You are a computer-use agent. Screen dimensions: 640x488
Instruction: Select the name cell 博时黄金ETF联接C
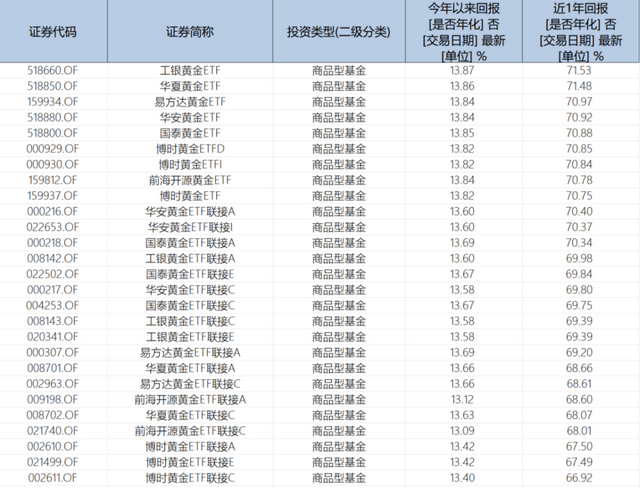190,477
